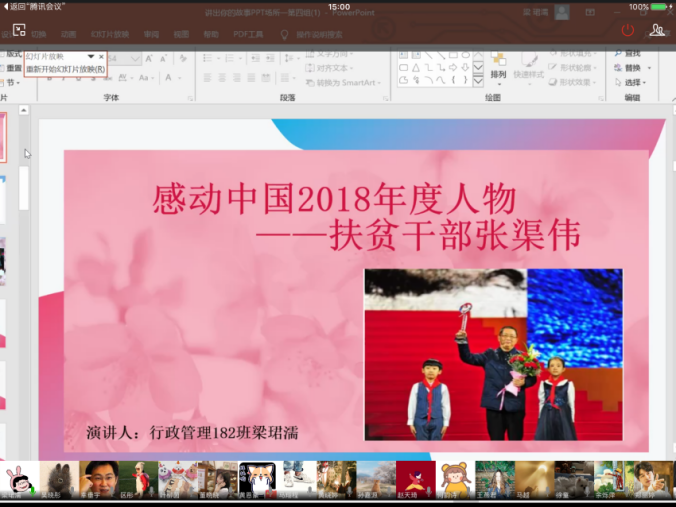Open the participants list icon
Screen dimensions: 676x507
(x=657, y=30)
